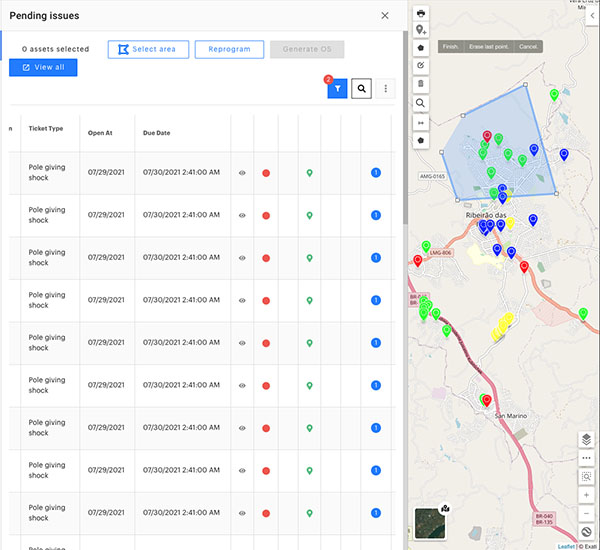Image resolution: width=600 pixels, height=550 pixels.
Task: Open the map three-dots options button
Action: point(586,458)
